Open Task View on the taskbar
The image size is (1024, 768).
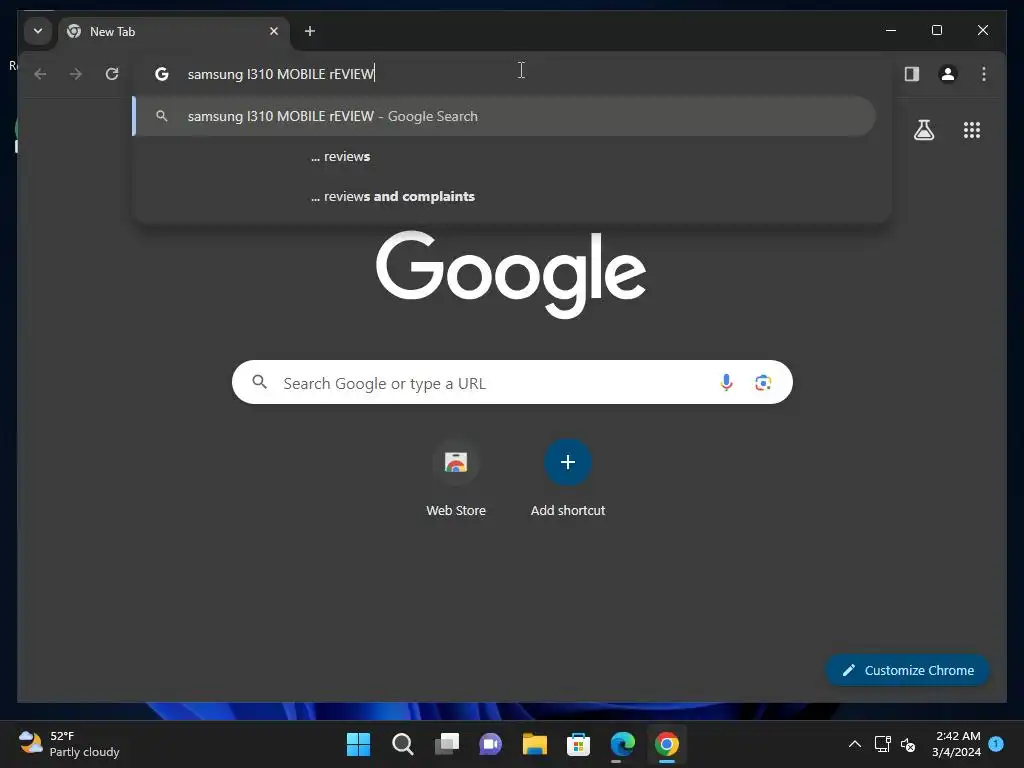pyautogui.click(x=447, y=744)
